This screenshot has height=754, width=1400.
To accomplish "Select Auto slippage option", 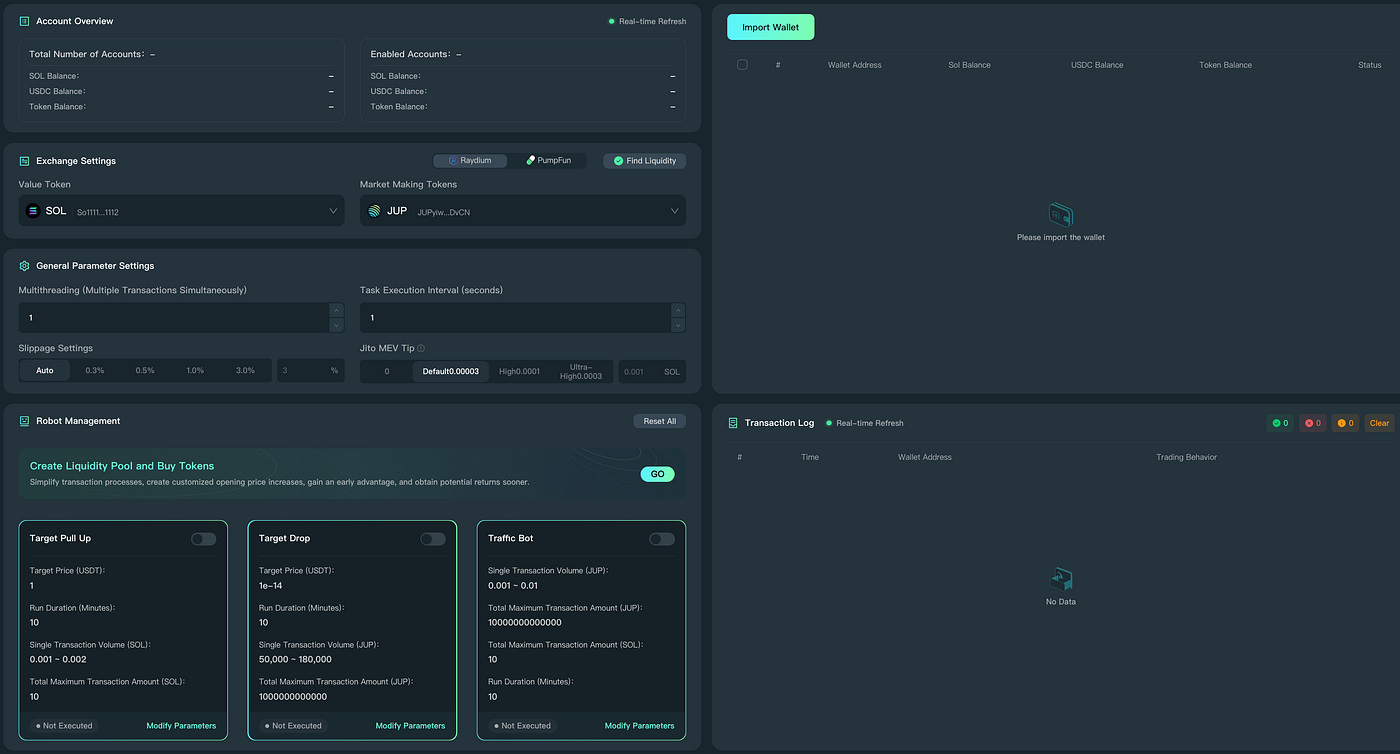I will coord(45,370).
